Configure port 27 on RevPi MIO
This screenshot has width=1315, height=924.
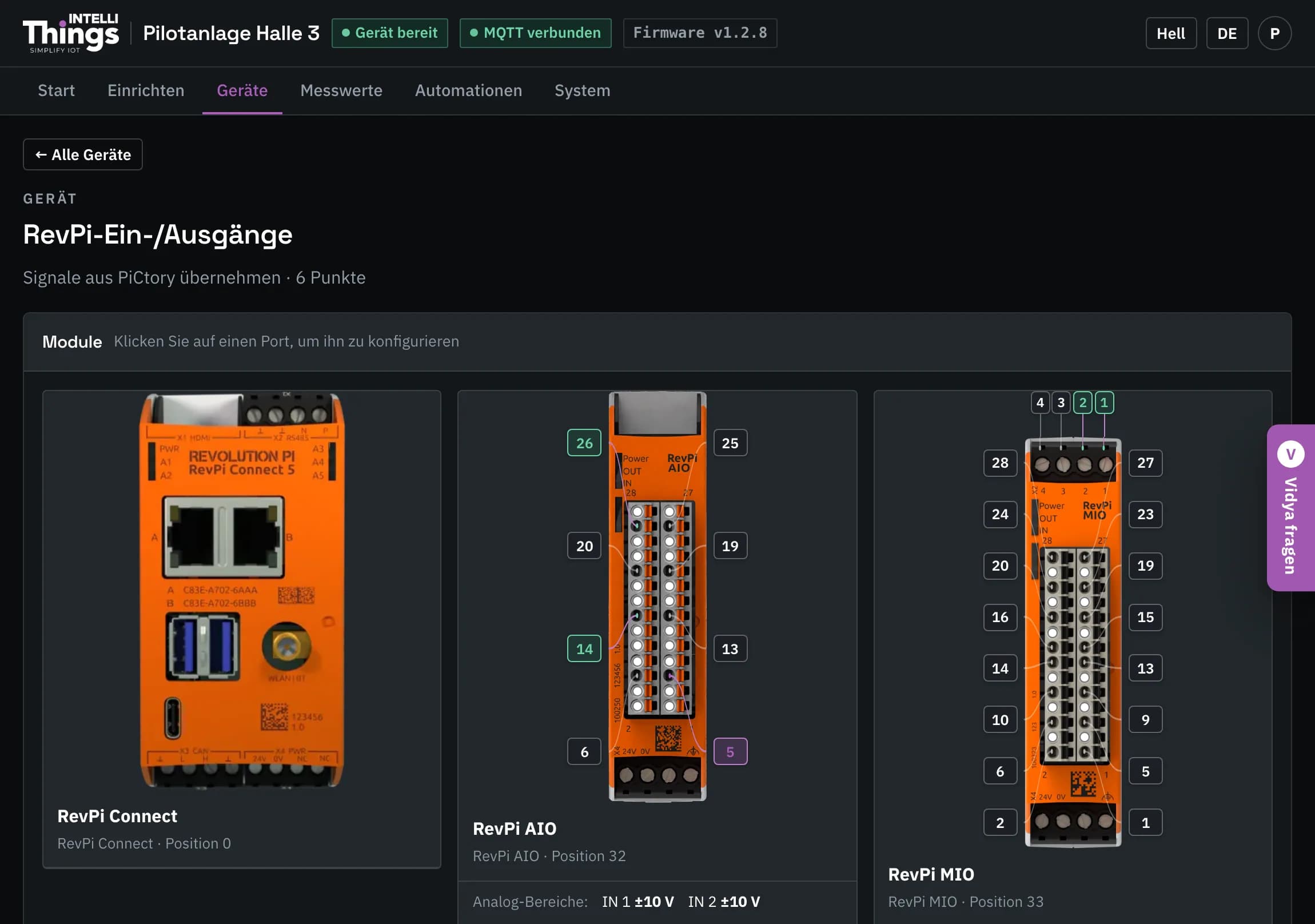coord(1145,463)
